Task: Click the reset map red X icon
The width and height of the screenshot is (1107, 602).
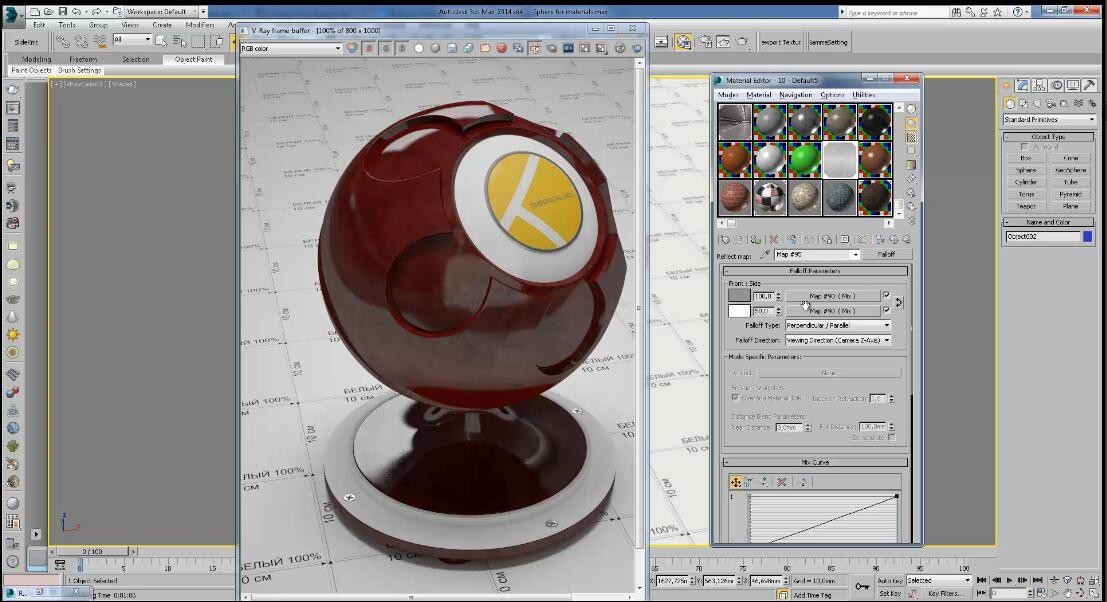Action: (774, 240)
